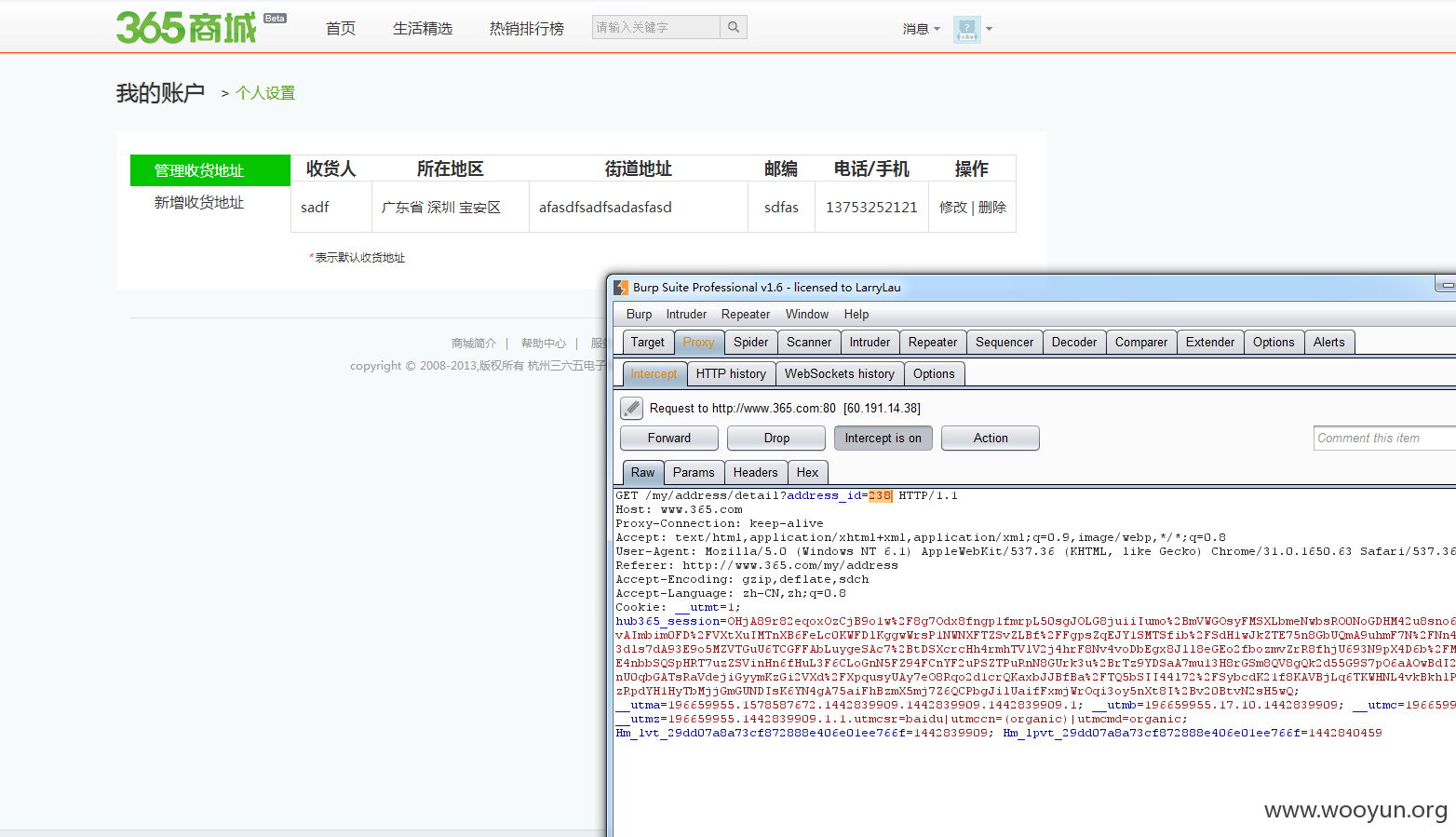Screen dimensions: 1456x837
Task: Switch to the Extender tab
Action: tap(1210, 343)
